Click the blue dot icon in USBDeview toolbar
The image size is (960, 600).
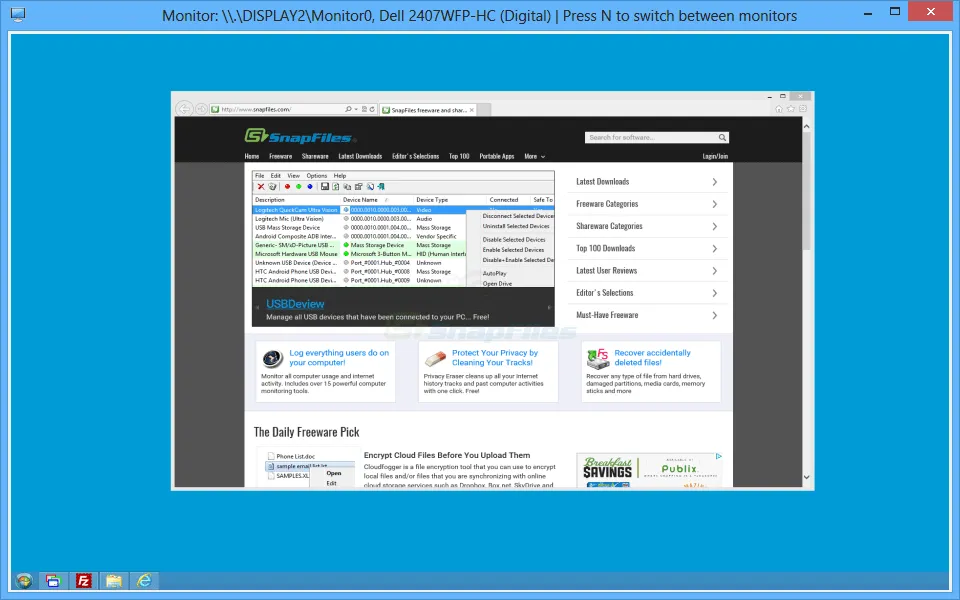pyautogui.click(x=310, y=187)
